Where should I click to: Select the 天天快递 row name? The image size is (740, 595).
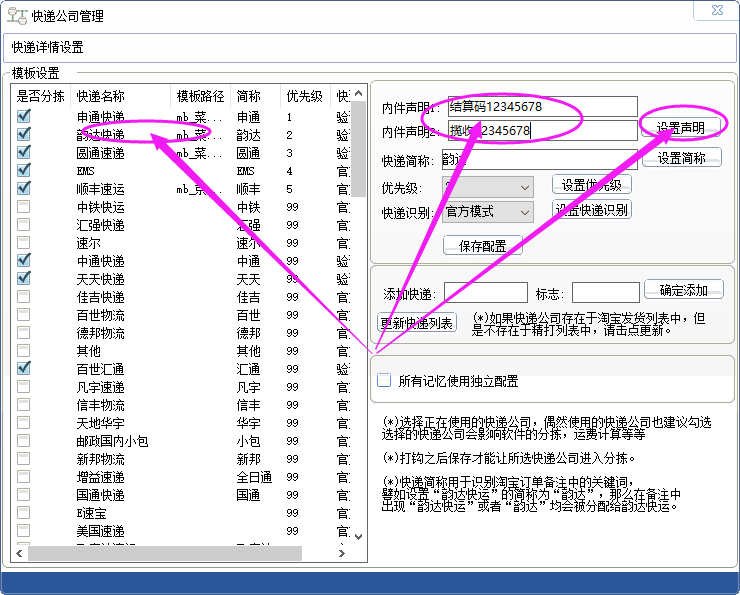pos(101,279)
